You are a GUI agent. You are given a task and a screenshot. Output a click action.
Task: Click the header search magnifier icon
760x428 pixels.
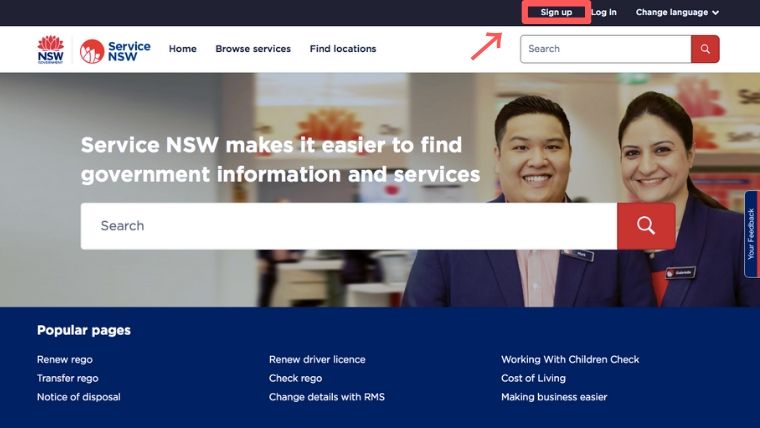[x=705, y=49]
